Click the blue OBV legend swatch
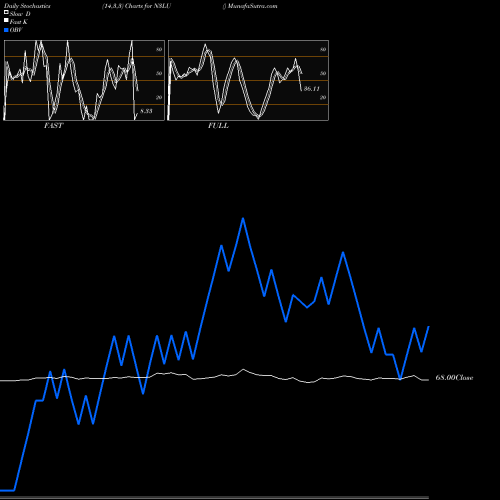The width and height of the screenshot is (500, 500). point(6,30)
